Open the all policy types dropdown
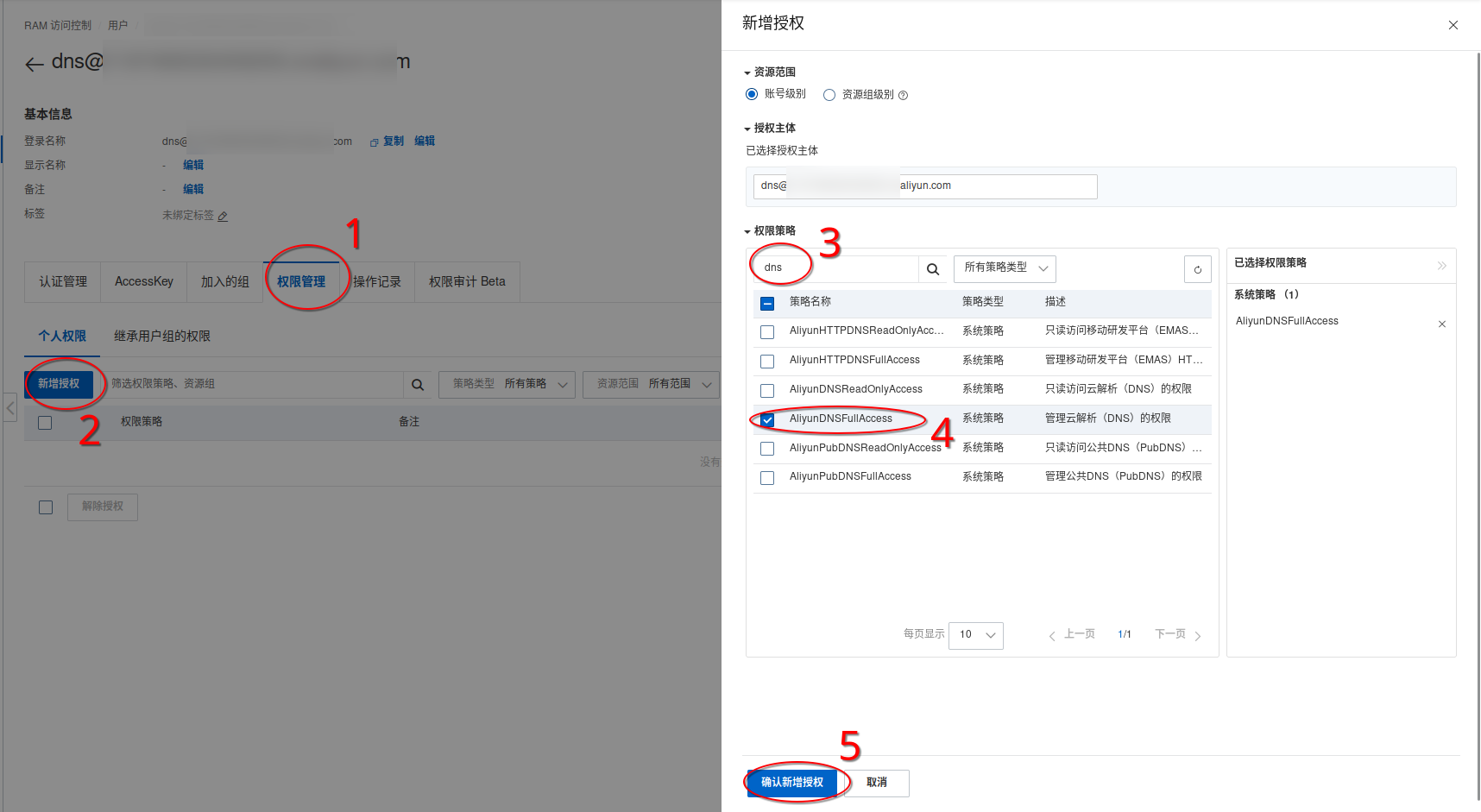The width and height of the screenshot is (1481, 812). [x=1005, y=268]
